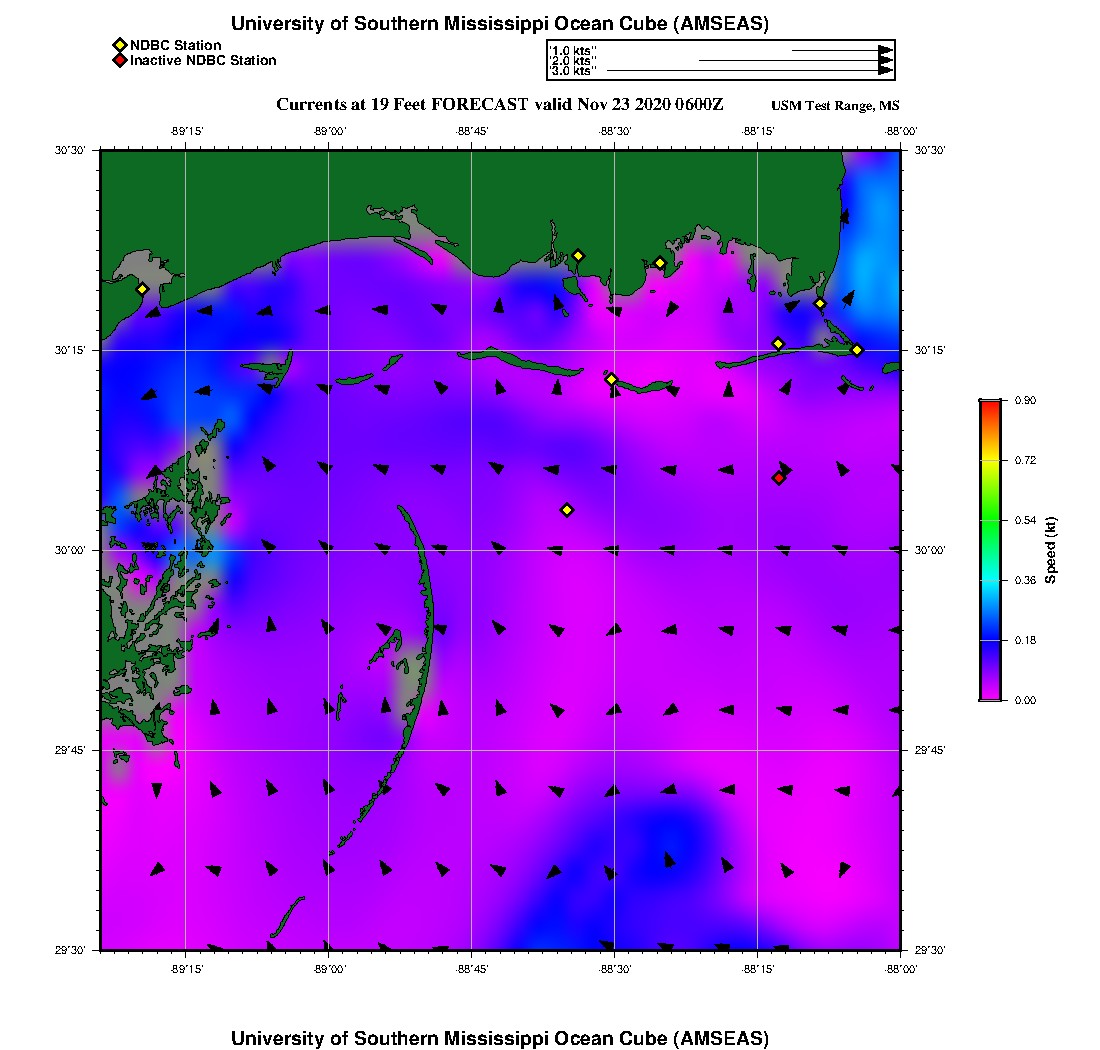The image size is (1100, 1050).
Task: Click the 'USM Test Range, MS' label
Action: [835, 106]
